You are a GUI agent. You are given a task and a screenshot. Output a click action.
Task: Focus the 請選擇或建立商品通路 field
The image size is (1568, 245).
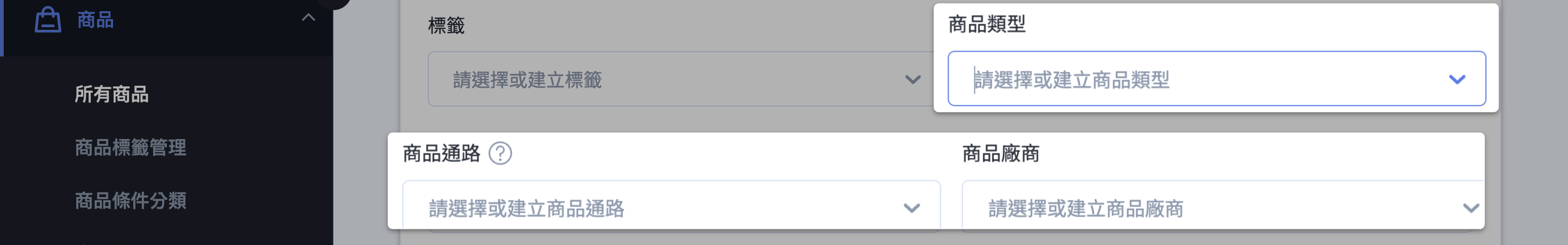click(x=671, y=206)
